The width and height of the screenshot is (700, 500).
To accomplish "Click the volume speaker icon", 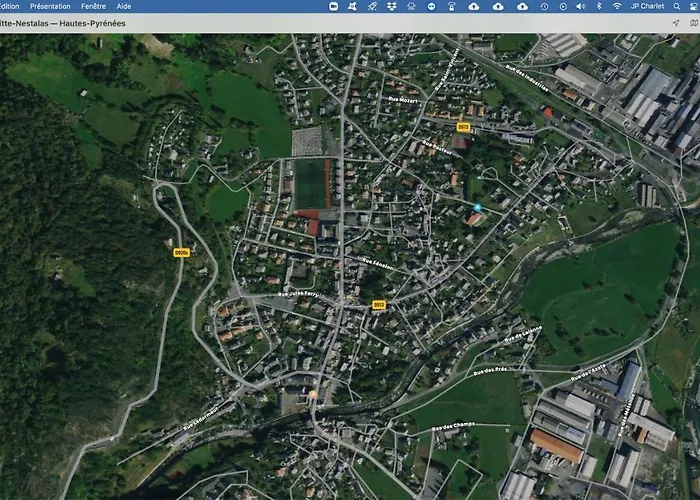I will point(580,6).
